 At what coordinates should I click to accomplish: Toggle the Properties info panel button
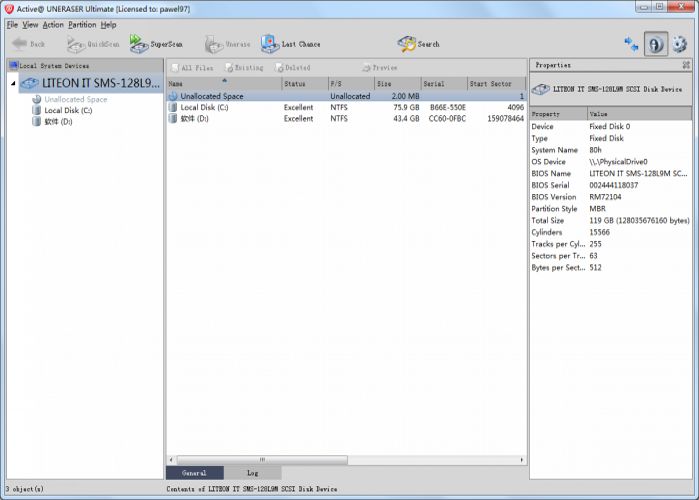click(x=655, y=44)
